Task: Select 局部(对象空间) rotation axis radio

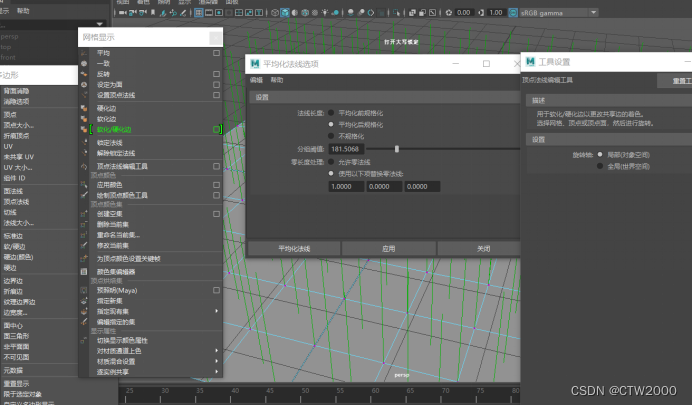Action: (600, 155)
